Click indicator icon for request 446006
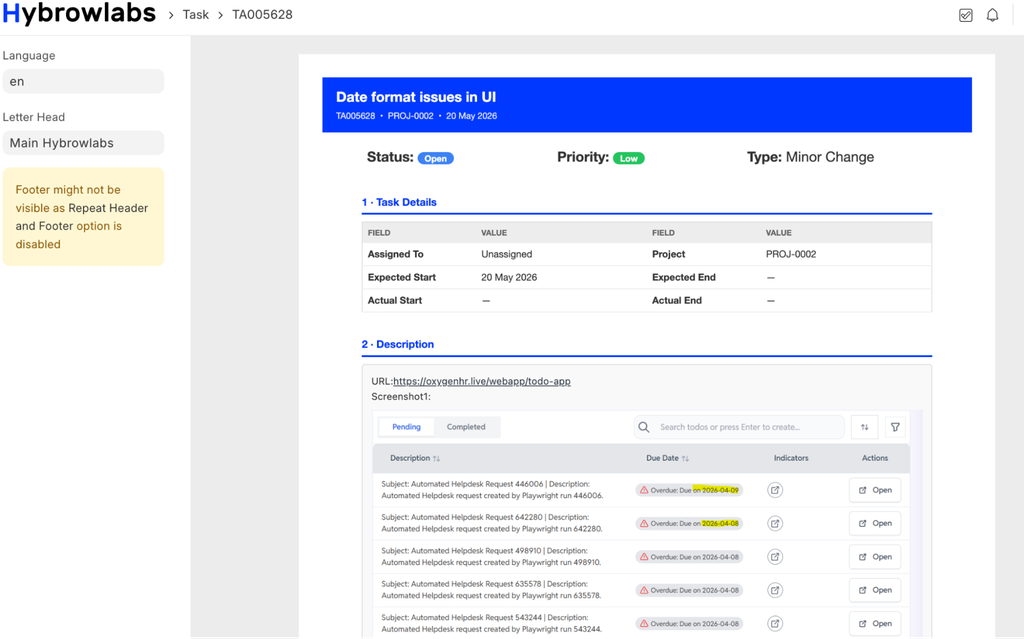Viewport: 1024px width, 639px height. click(x=775, y=490)
